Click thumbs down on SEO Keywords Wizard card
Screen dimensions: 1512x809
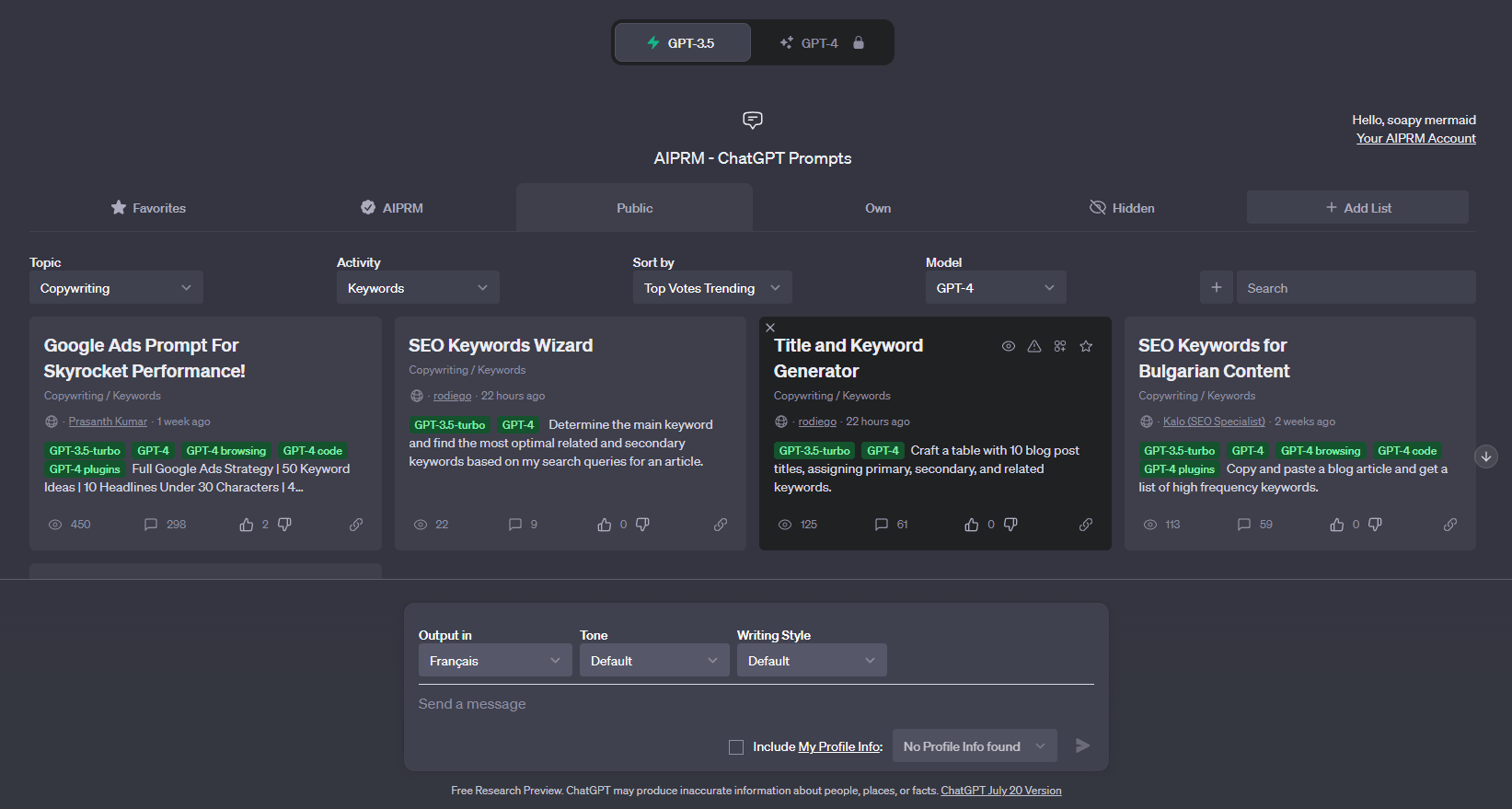(642, 525)
